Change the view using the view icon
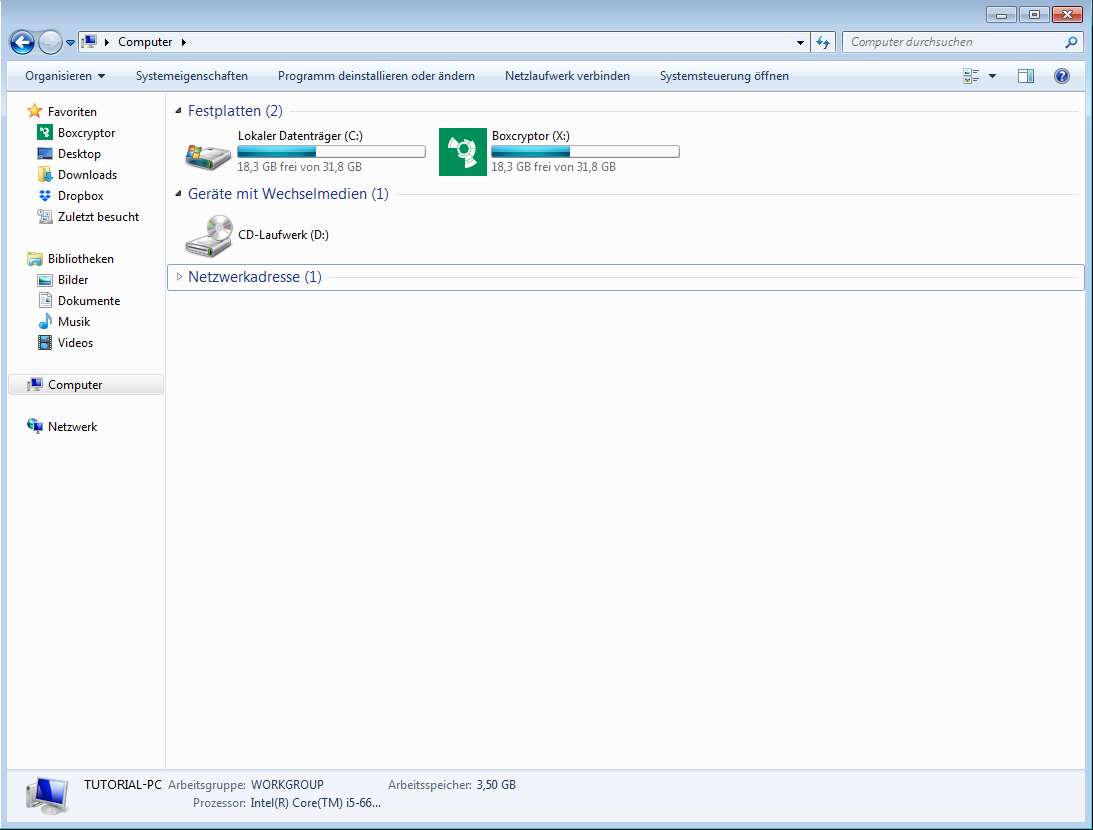This screenshot has height=830, width=1093. point(971,76)
